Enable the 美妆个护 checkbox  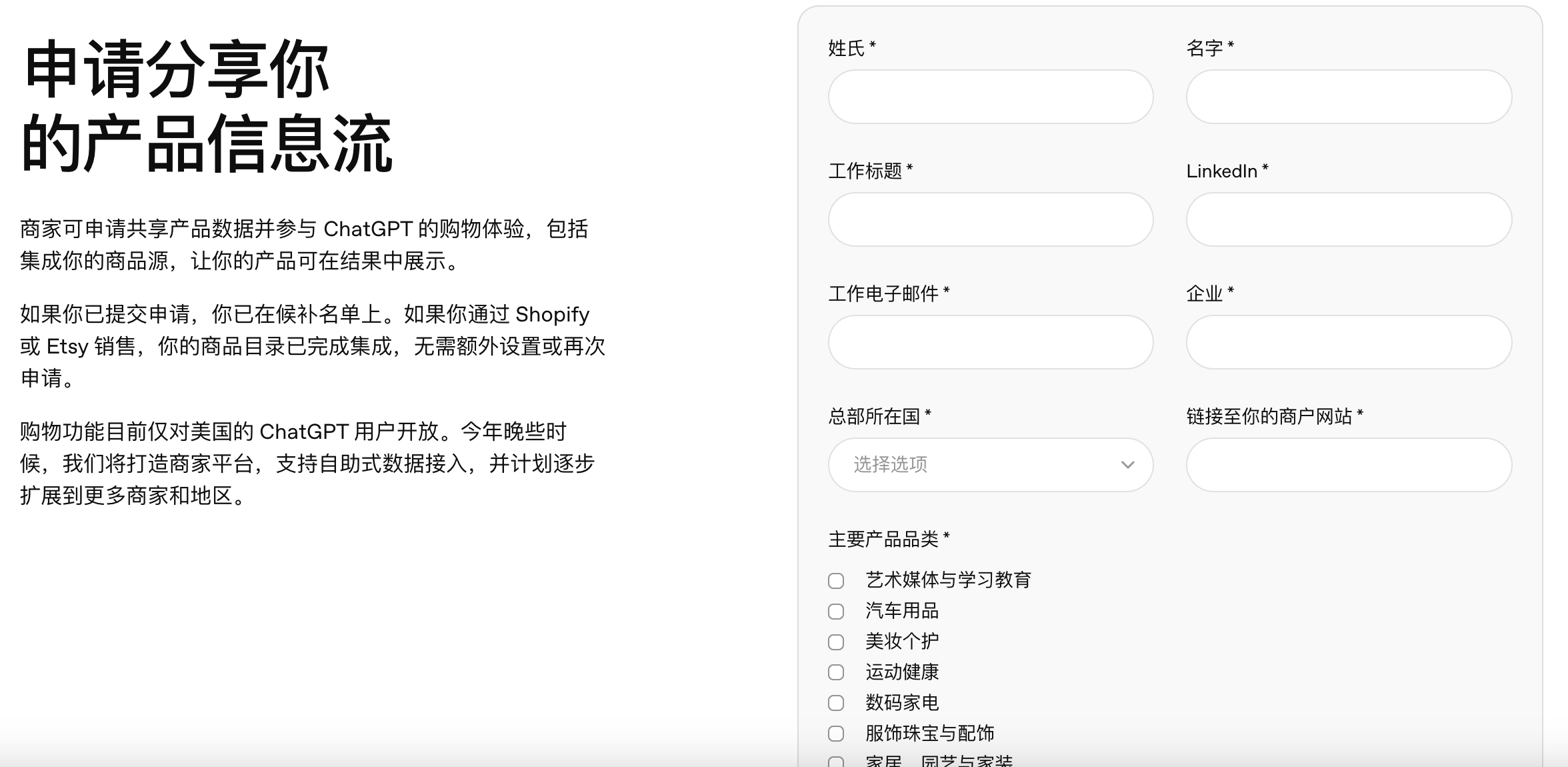(836, 642)
